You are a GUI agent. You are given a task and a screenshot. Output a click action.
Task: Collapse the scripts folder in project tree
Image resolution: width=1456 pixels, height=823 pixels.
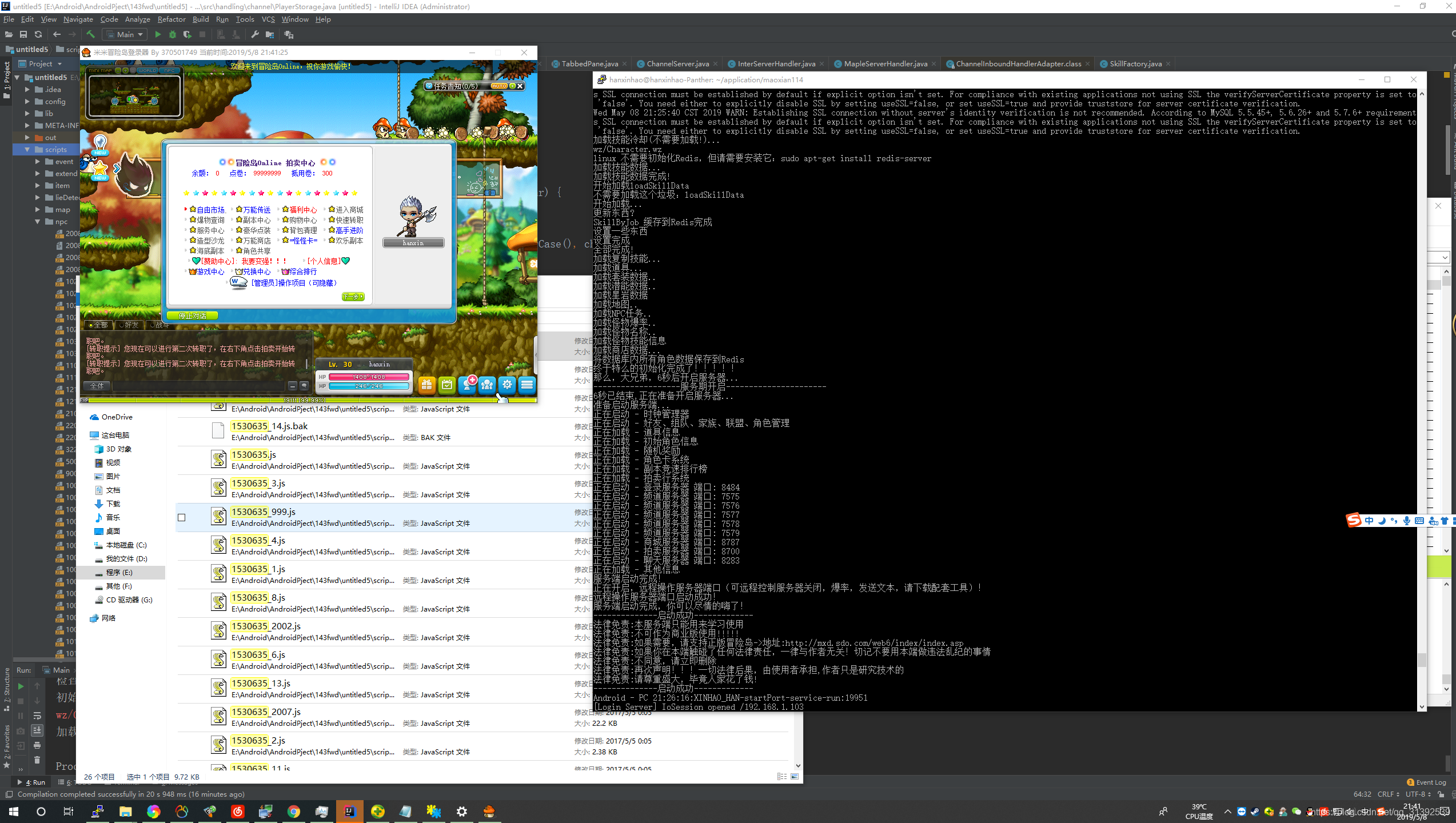coord(27,150)
